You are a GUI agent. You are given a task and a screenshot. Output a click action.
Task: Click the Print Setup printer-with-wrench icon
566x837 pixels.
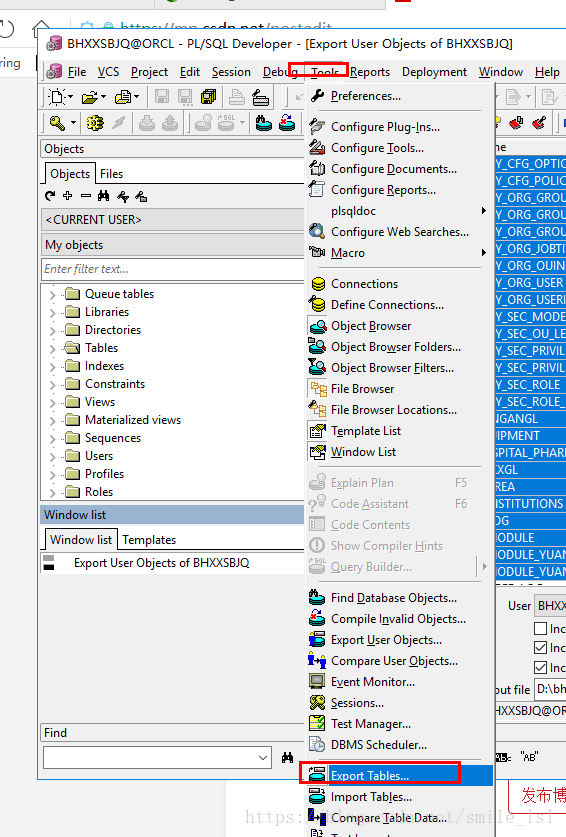(x=261, y=97)
